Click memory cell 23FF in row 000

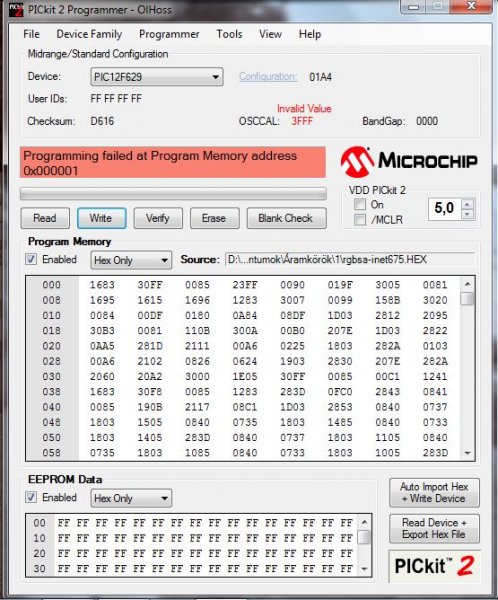coord(245,285)
